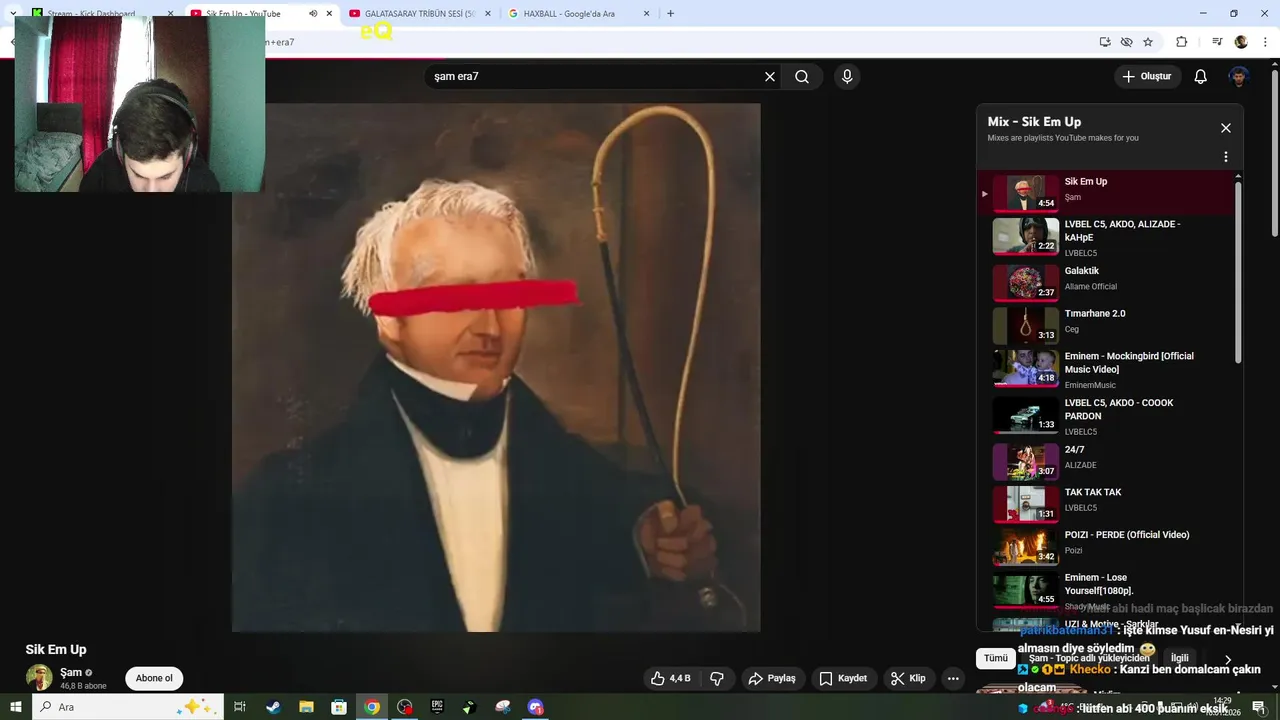The height and width of the screenshot is (720, 1280).
Task: Open Epic Games Launcher from taskbar
Action: tap(437, 707)
